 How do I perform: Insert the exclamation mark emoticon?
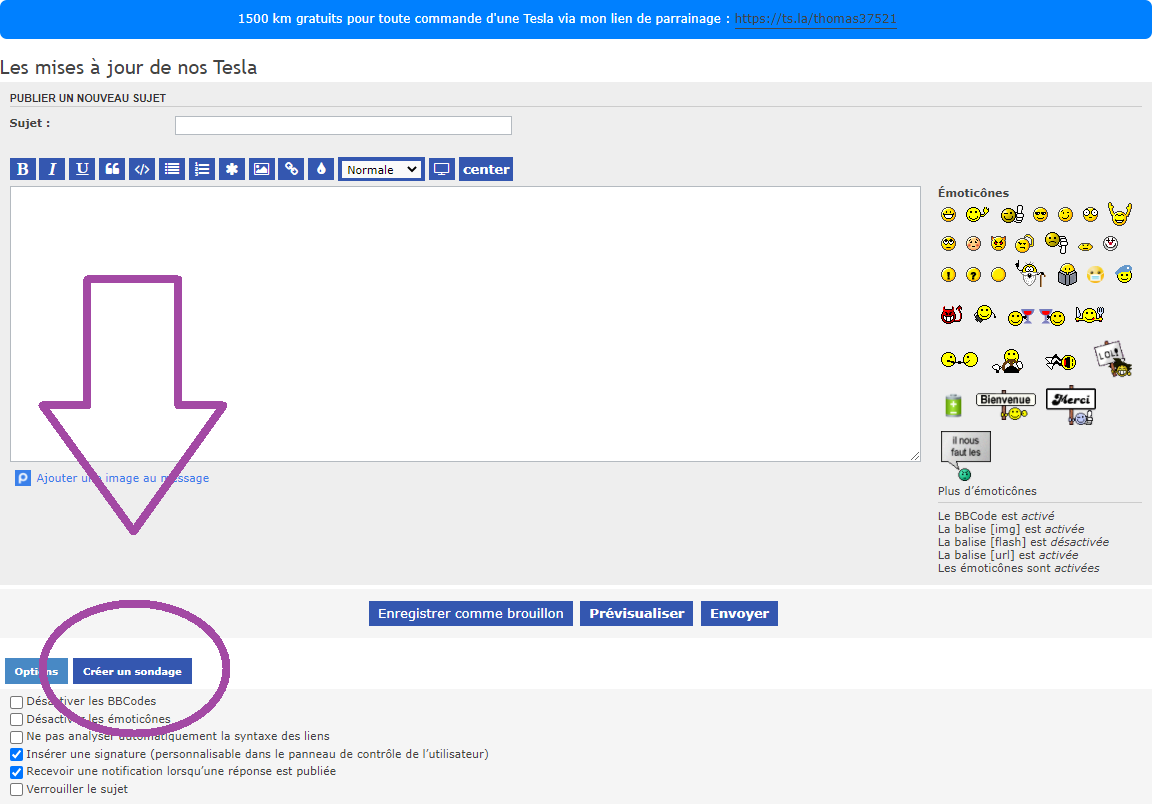948,274
